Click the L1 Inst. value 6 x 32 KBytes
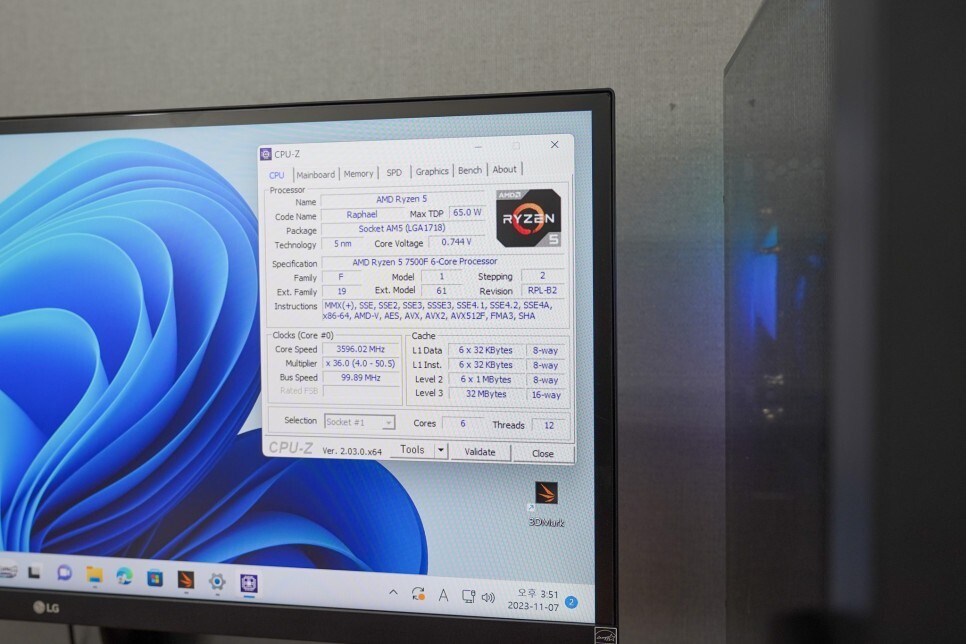This screenshot has width=966, height=644. coord(485,365)
